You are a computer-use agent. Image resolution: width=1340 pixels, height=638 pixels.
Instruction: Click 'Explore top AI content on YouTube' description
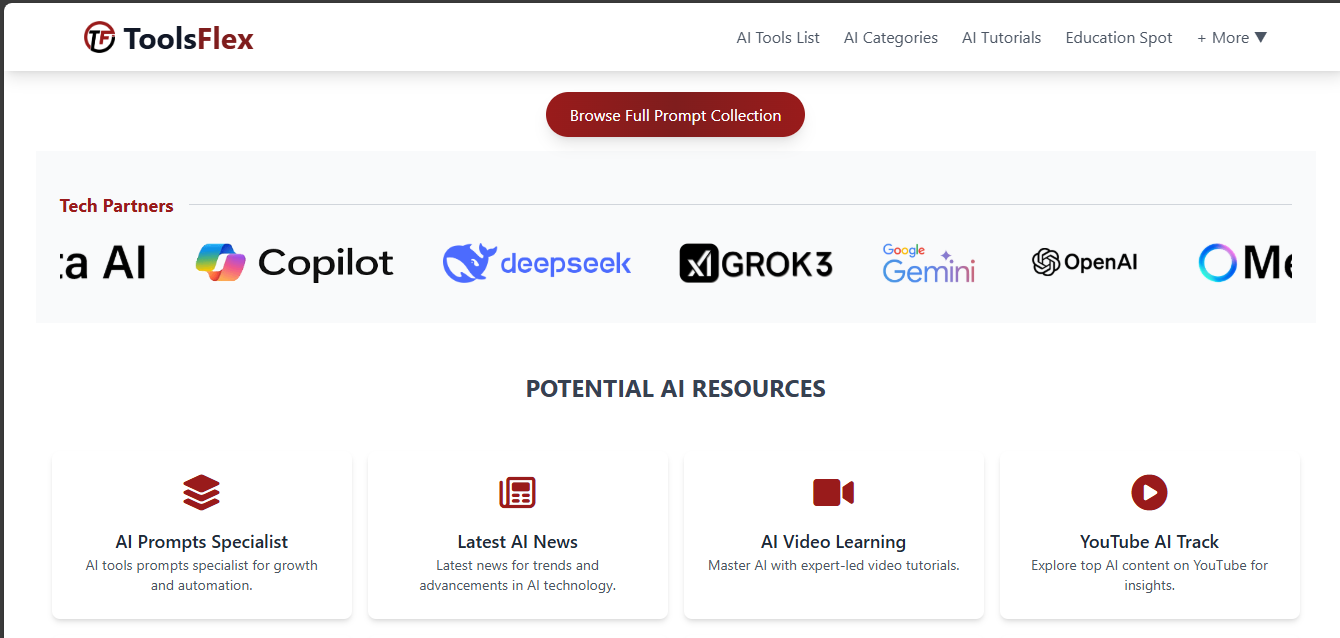1149,575
